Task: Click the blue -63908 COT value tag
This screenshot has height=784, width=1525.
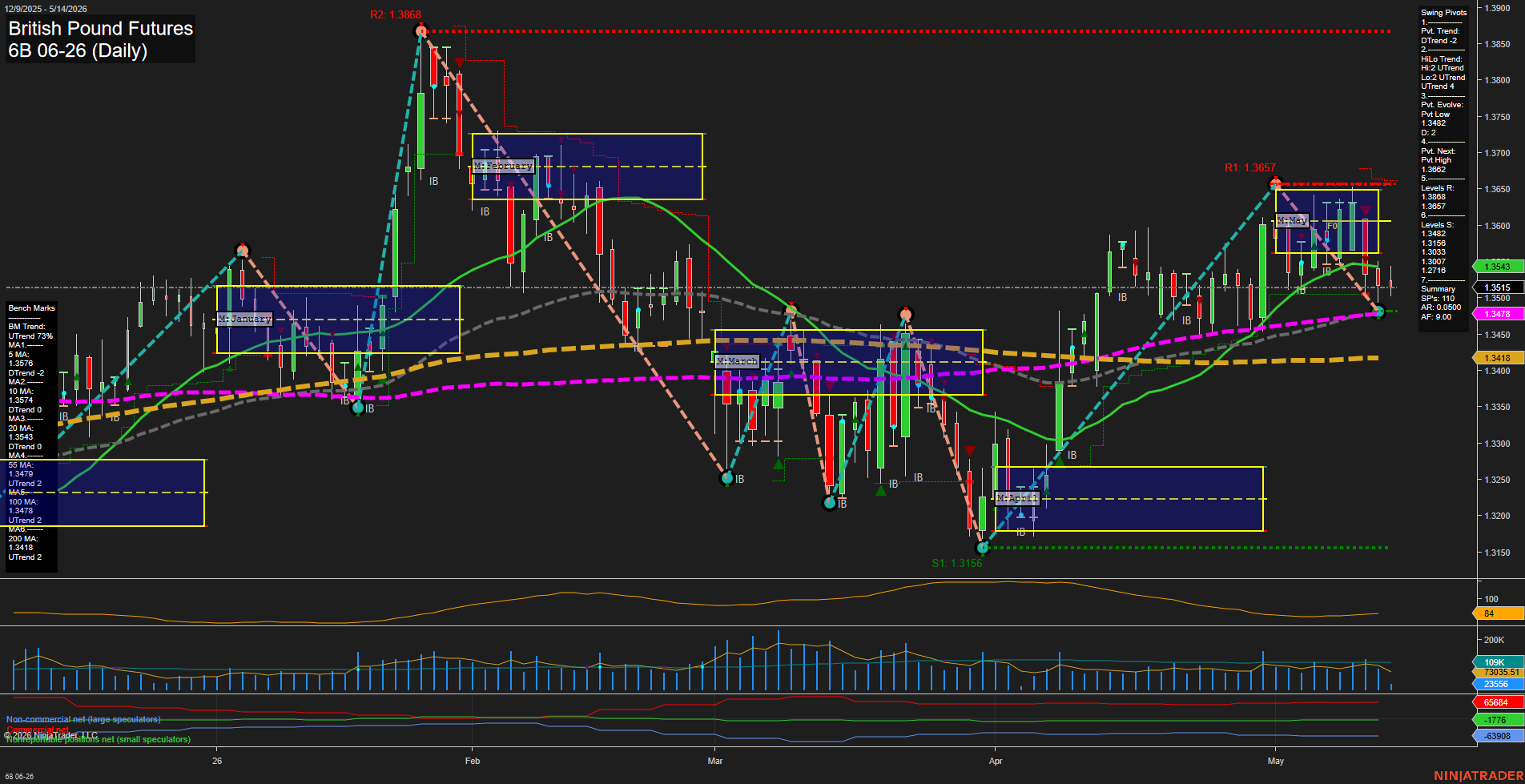Action: click(x=1498, y=736)
